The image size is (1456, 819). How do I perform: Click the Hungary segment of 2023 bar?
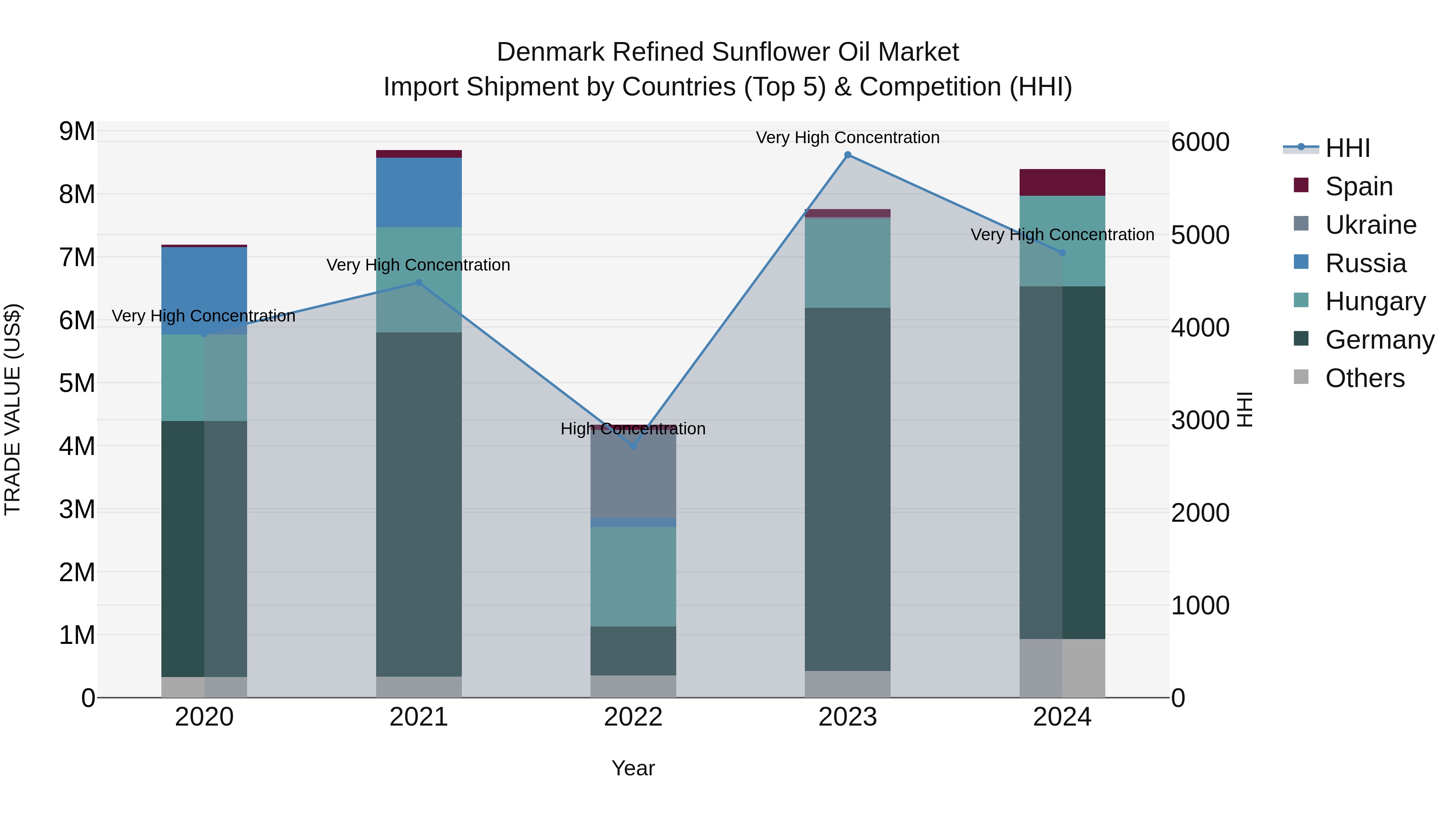[848, 263]
